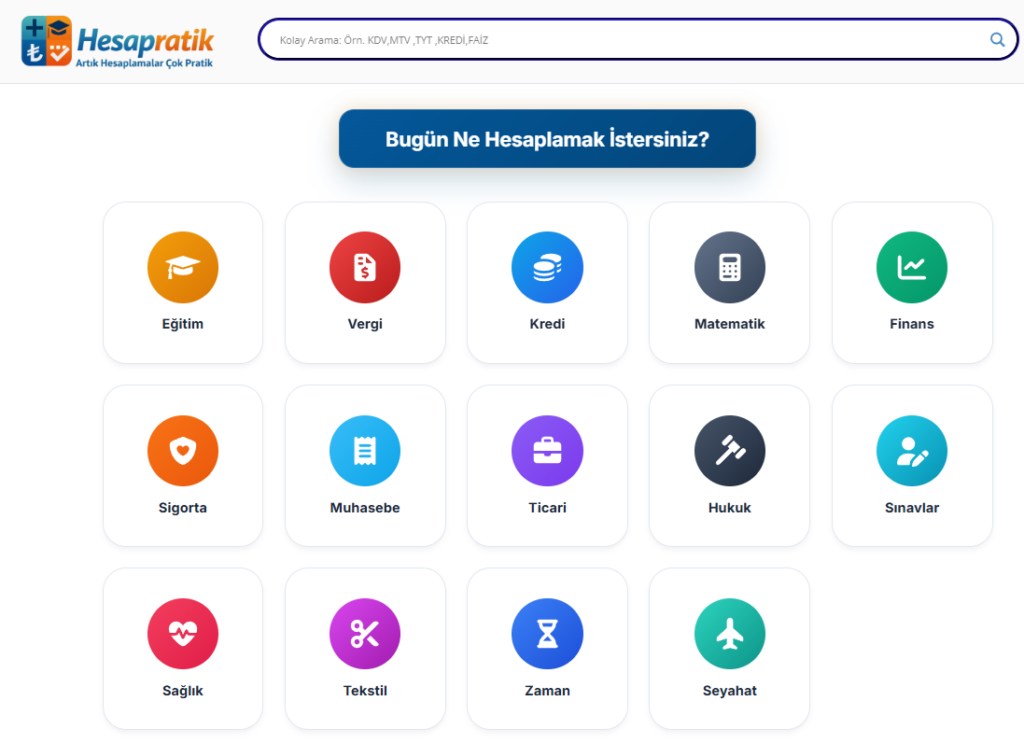Click the Eğitim graduation cap icon
The width and height of the screenshot is (1024, 743).
(183, 267)
